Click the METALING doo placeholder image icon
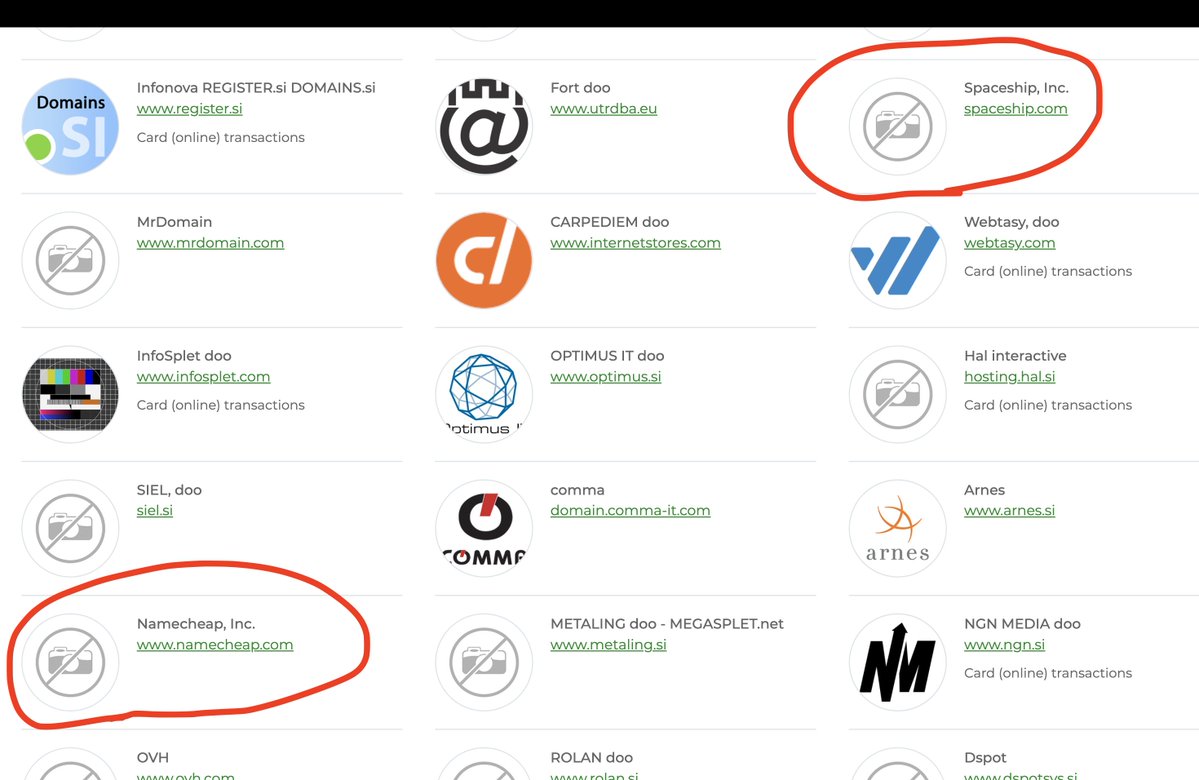This screenshot has width=1199, height=780. click(x=484, y=661)
